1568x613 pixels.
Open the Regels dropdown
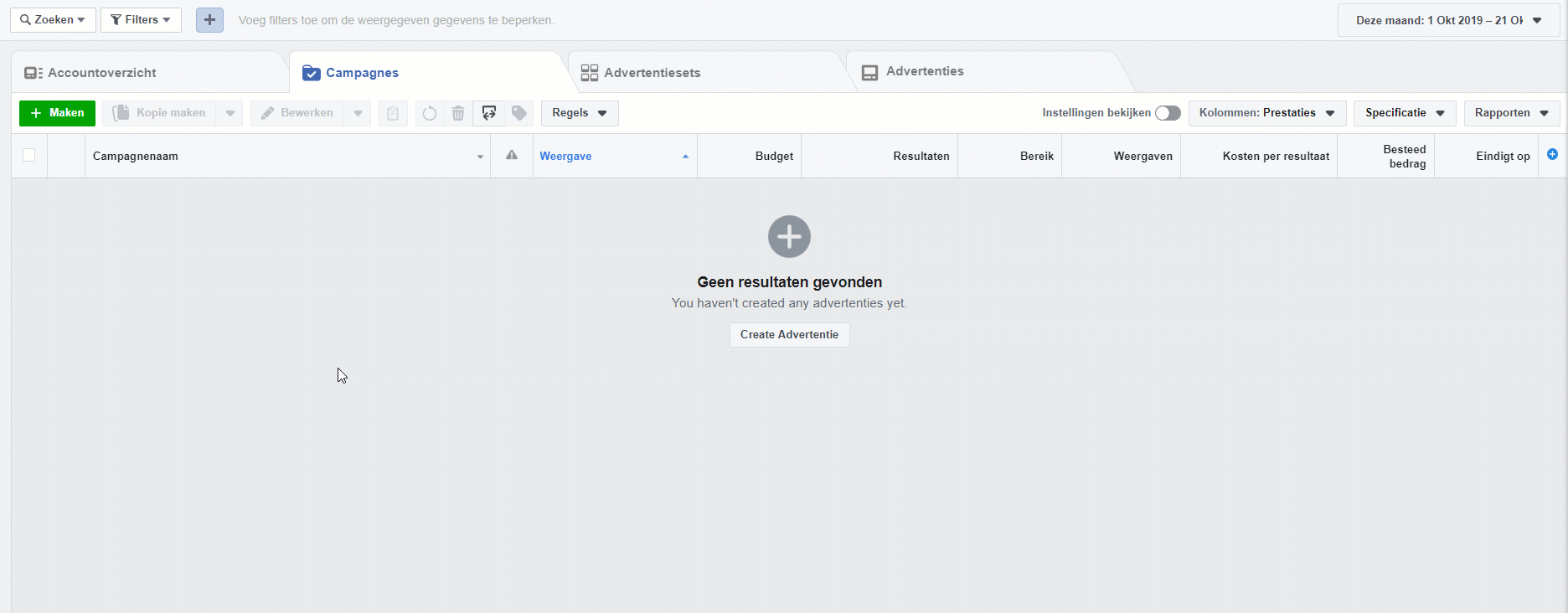coord(580,113)
